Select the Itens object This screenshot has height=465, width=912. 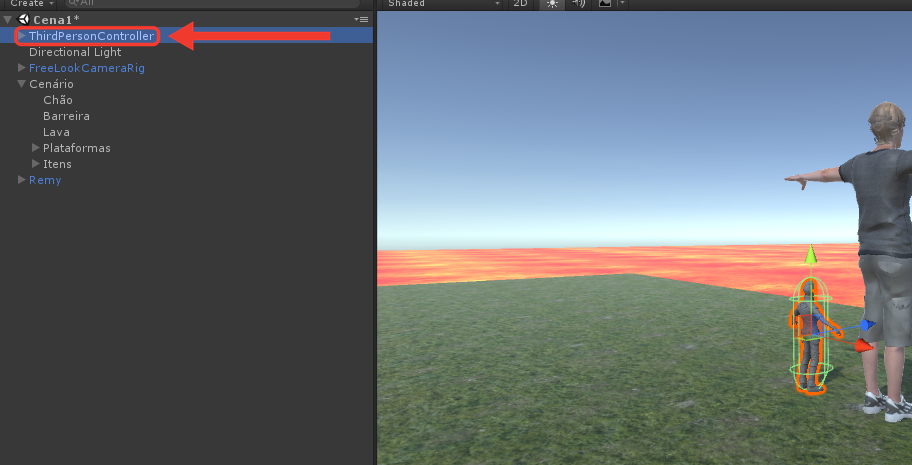(57, 164)
